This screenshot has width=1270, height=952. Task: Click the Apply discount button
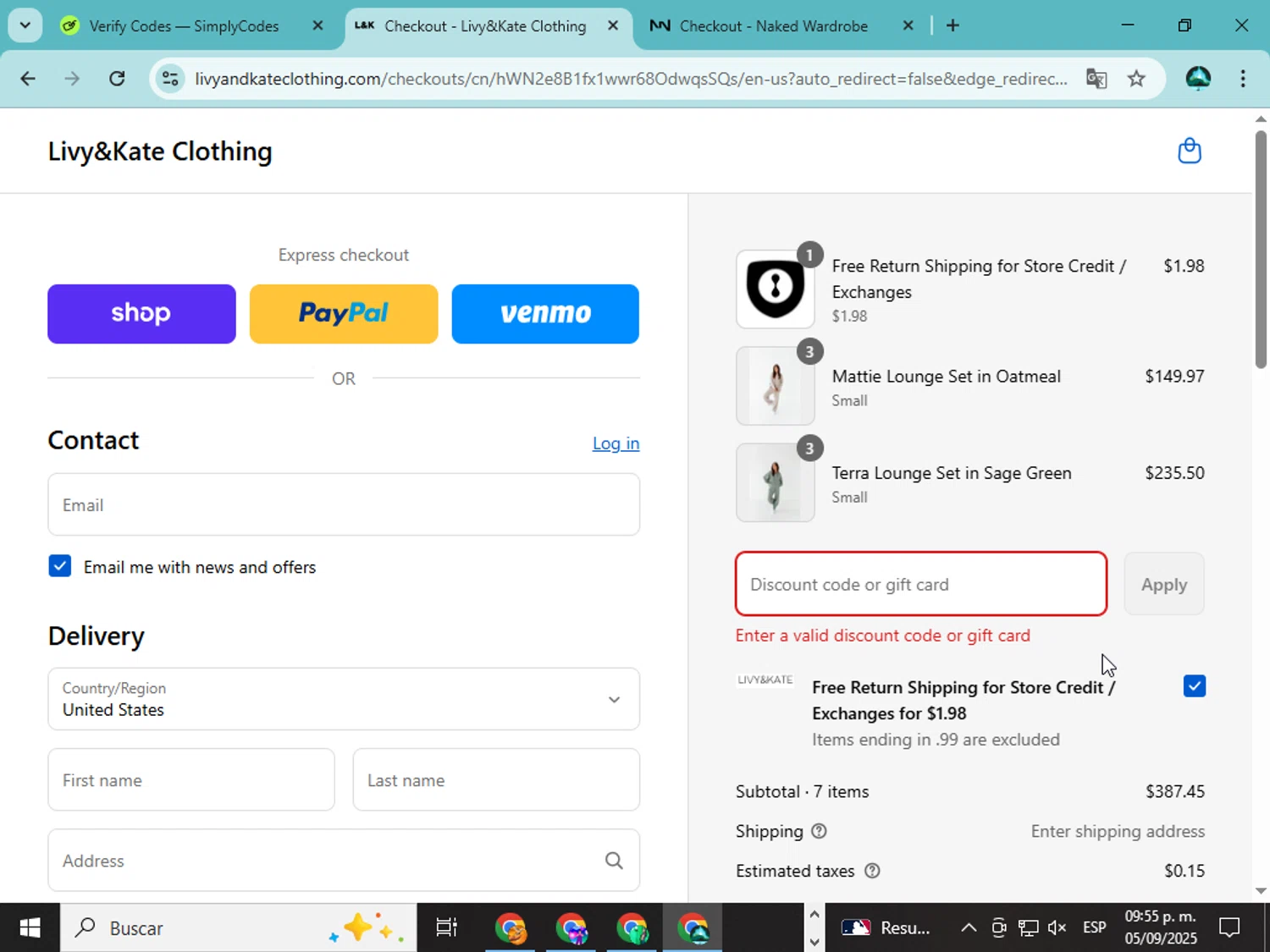1164,584
